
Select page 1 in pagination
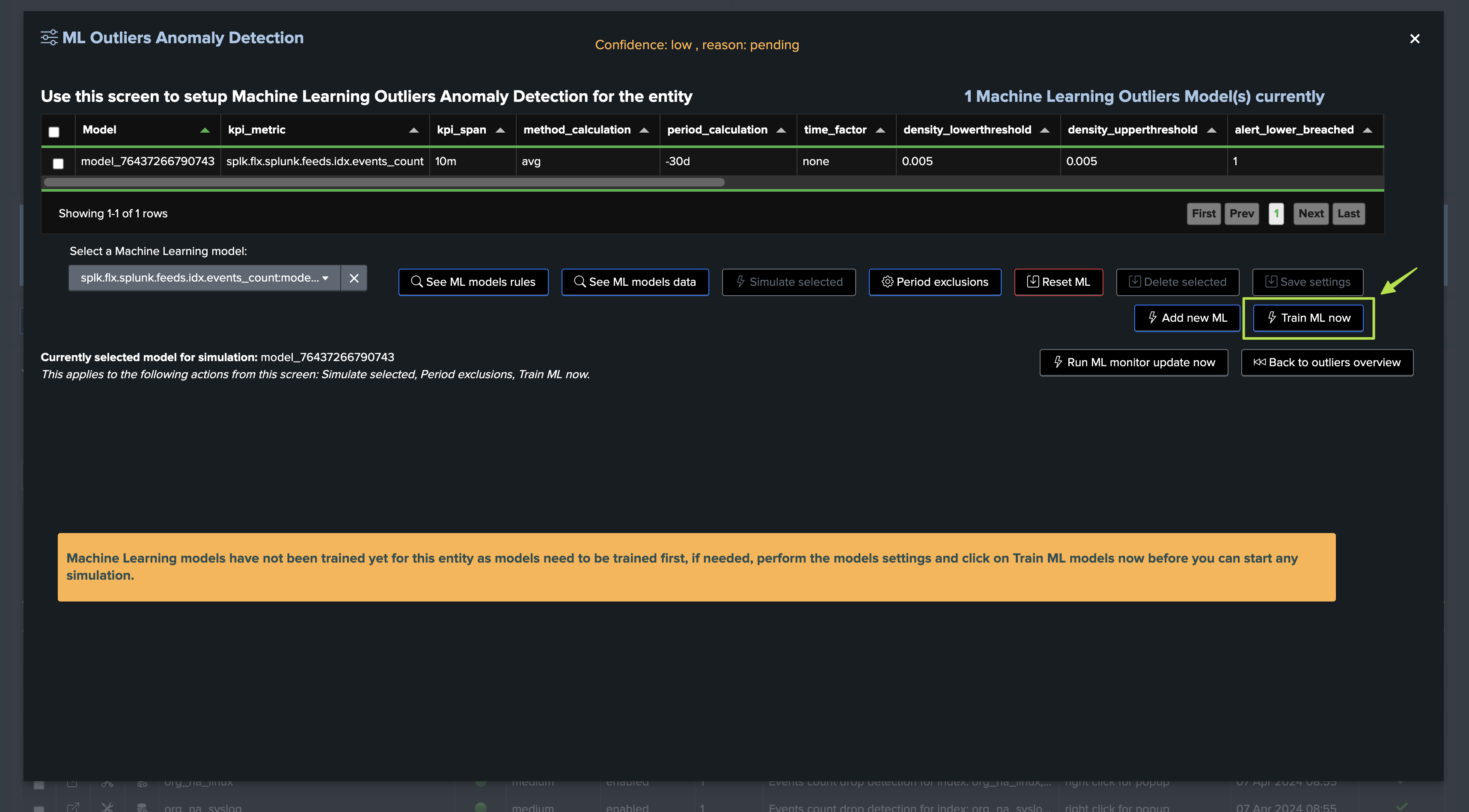coord(1276,213)
